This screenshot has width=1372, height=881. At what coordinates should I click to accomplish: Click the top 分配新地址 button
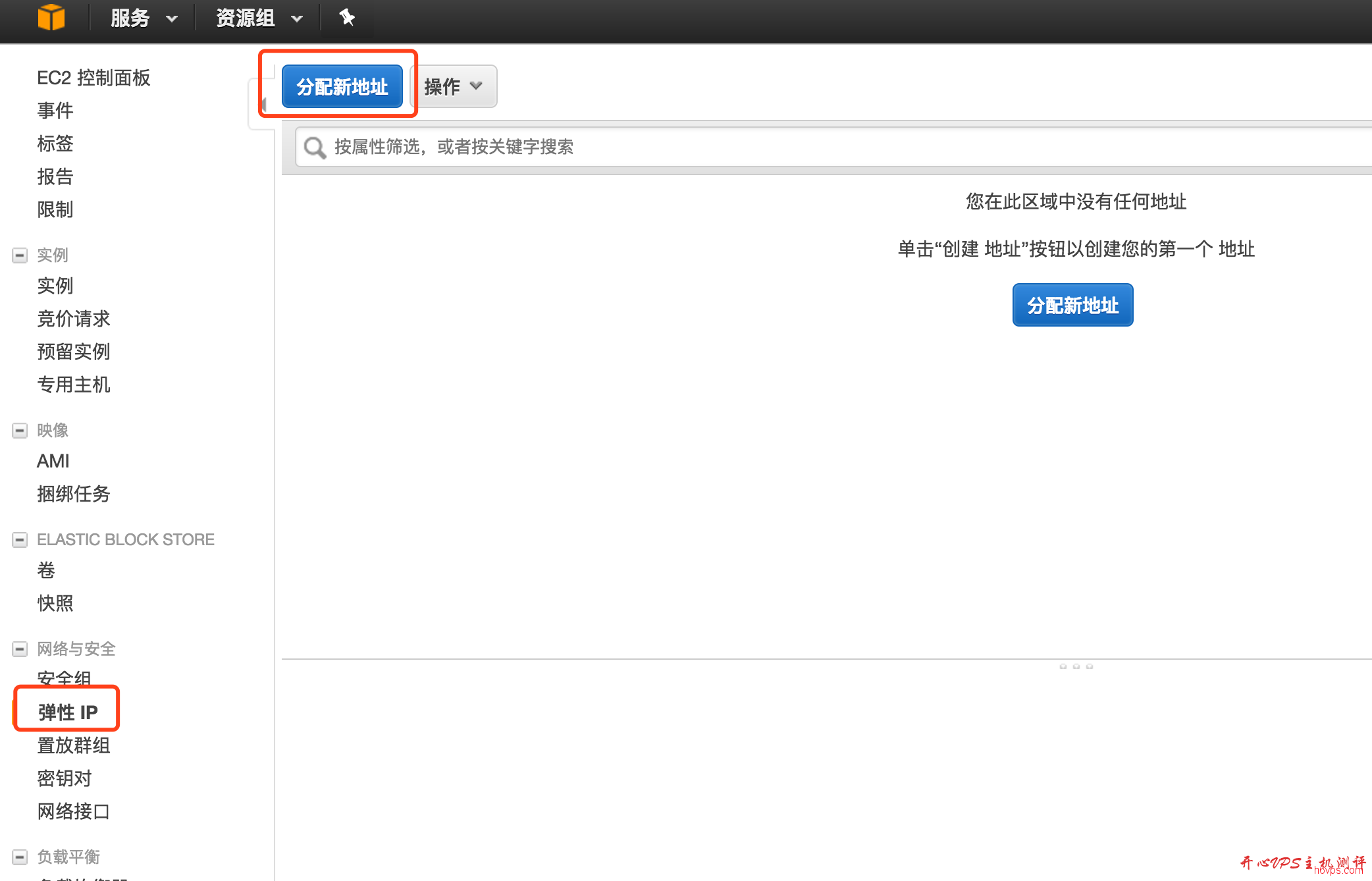[342, 86]
